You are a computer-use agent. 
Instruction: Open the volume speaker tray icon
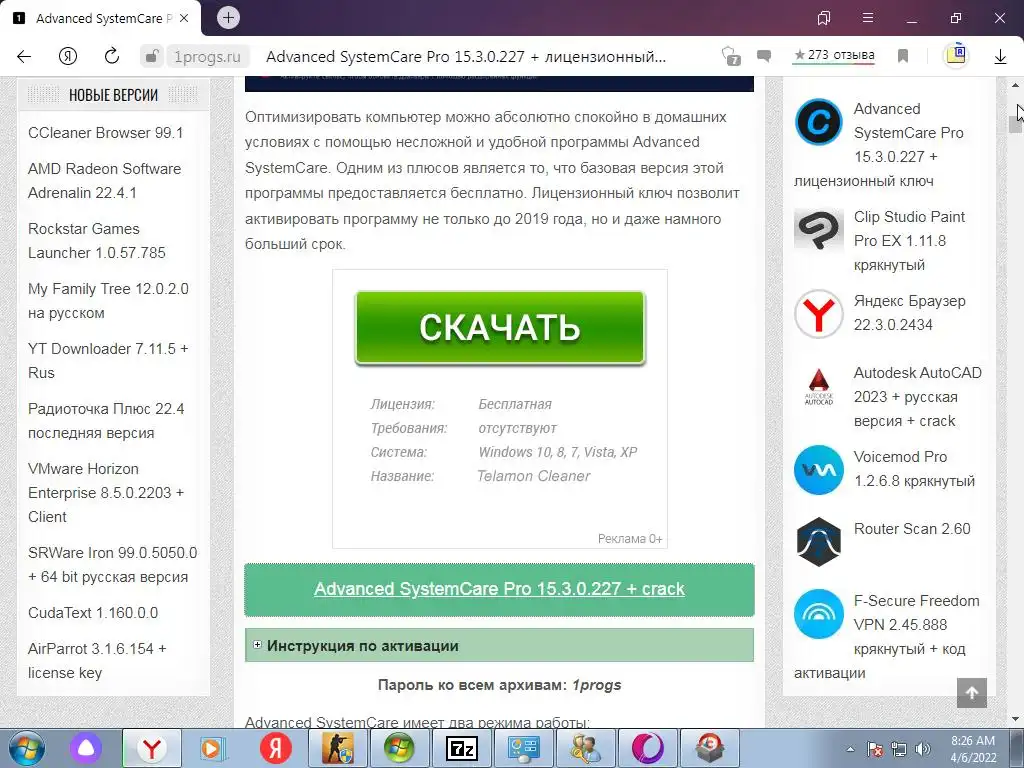pos(923,749)
